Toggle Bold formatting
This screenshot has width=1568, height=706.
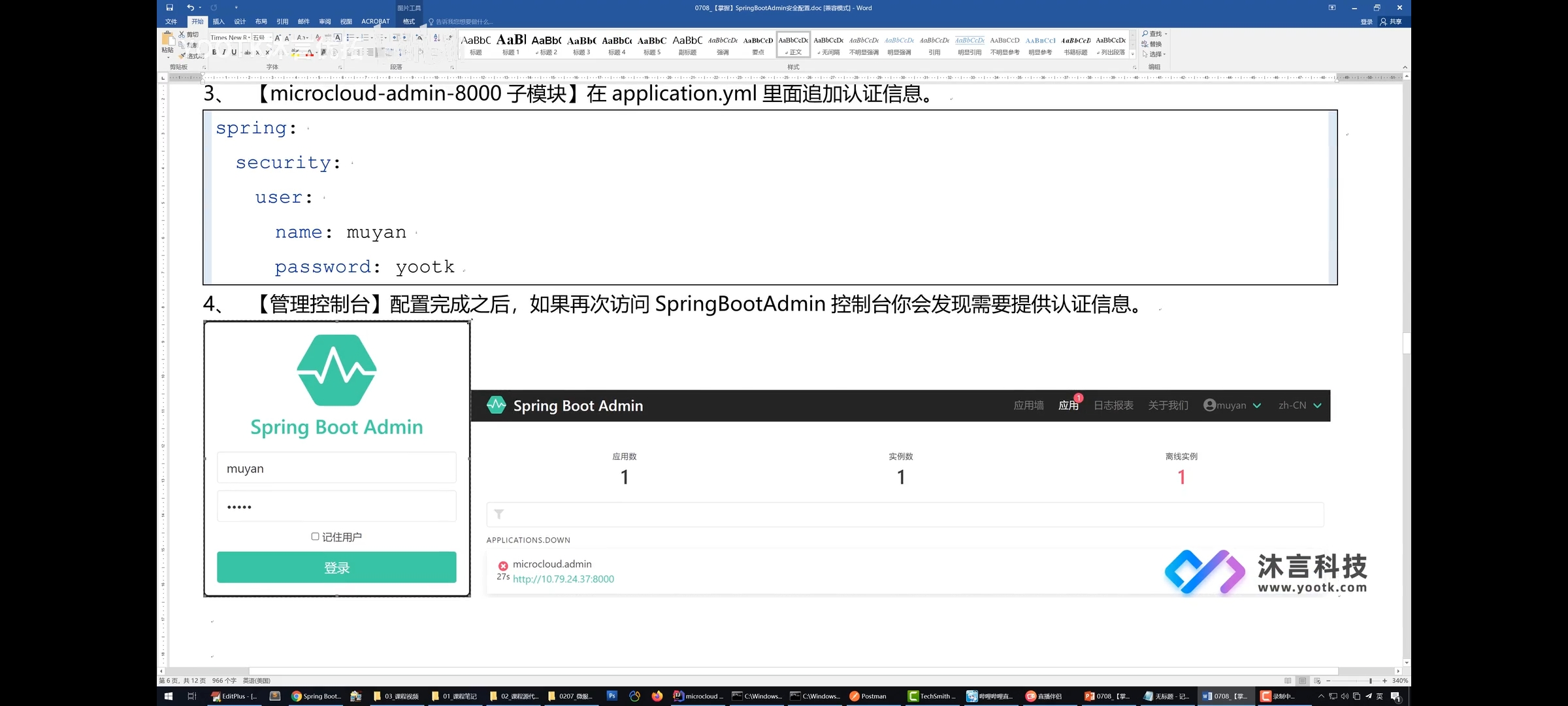pyautogui.click(x=214, y=52)
